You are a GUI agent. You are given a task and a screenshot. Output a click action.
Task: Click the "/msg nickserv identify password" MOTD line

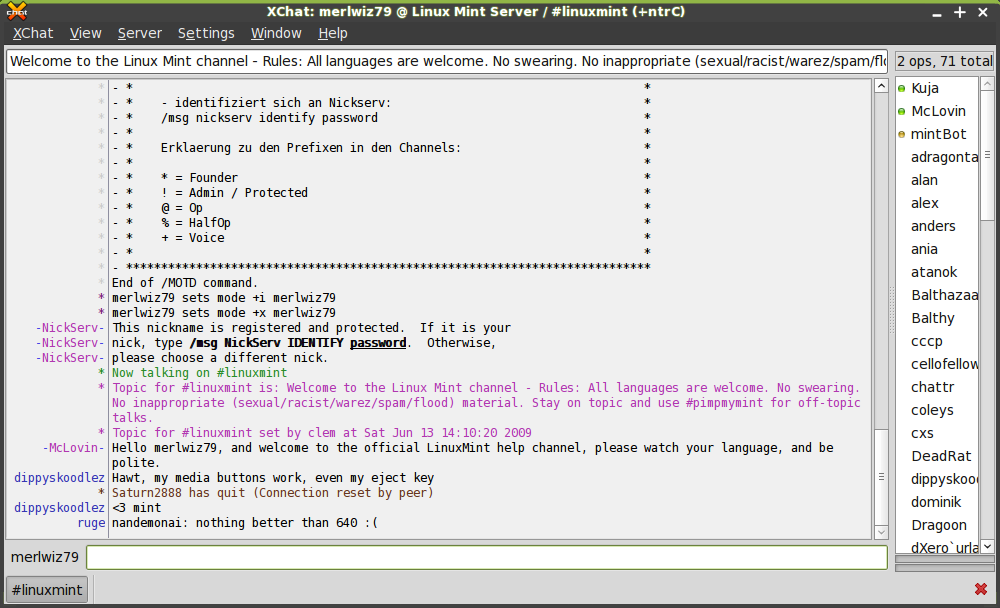[x=270, y=118]
